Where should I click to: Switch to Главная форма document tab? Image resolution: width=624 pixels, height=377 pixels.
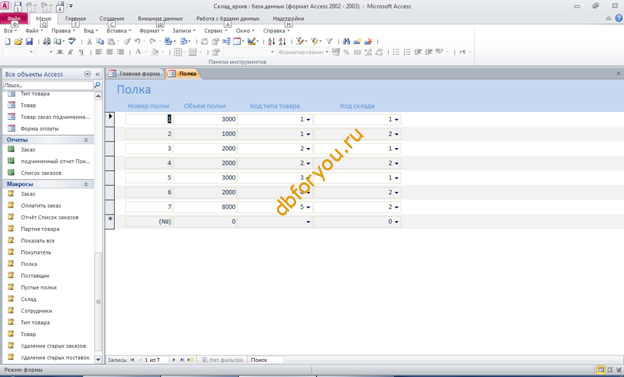click(135, 74)
